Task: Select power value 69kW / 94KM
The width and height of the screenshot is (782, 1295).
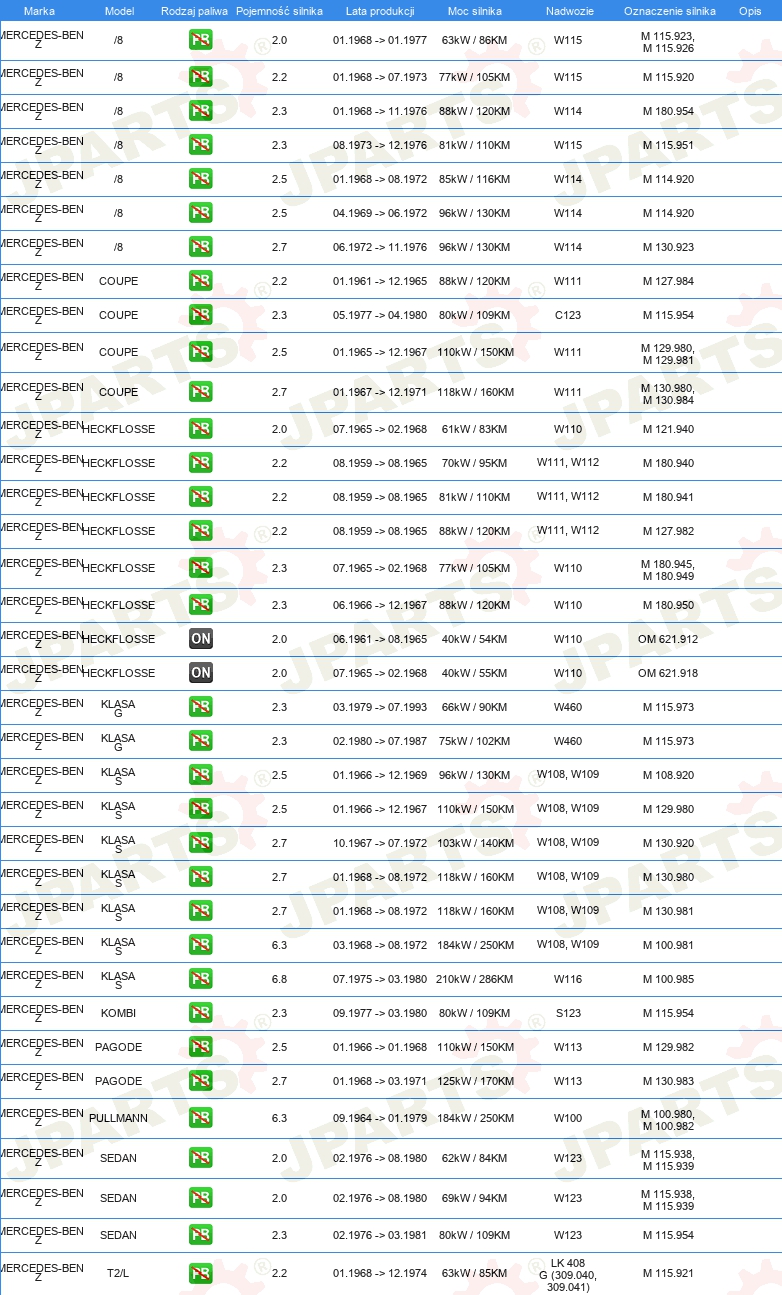Action: click(475, 1197)
